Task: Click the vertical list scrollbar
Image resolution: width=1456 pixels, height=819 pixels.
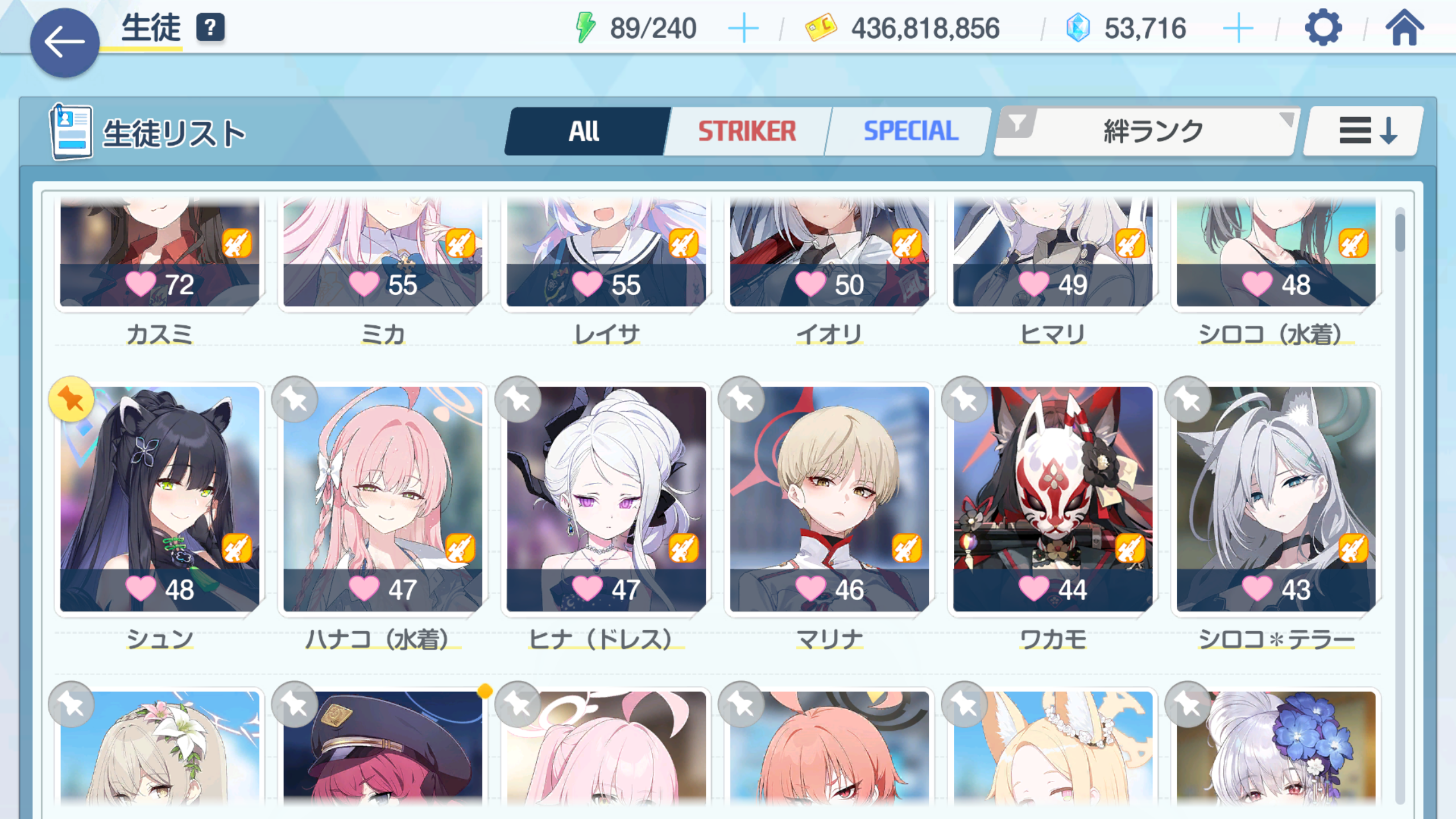Action: point(1400,505)
